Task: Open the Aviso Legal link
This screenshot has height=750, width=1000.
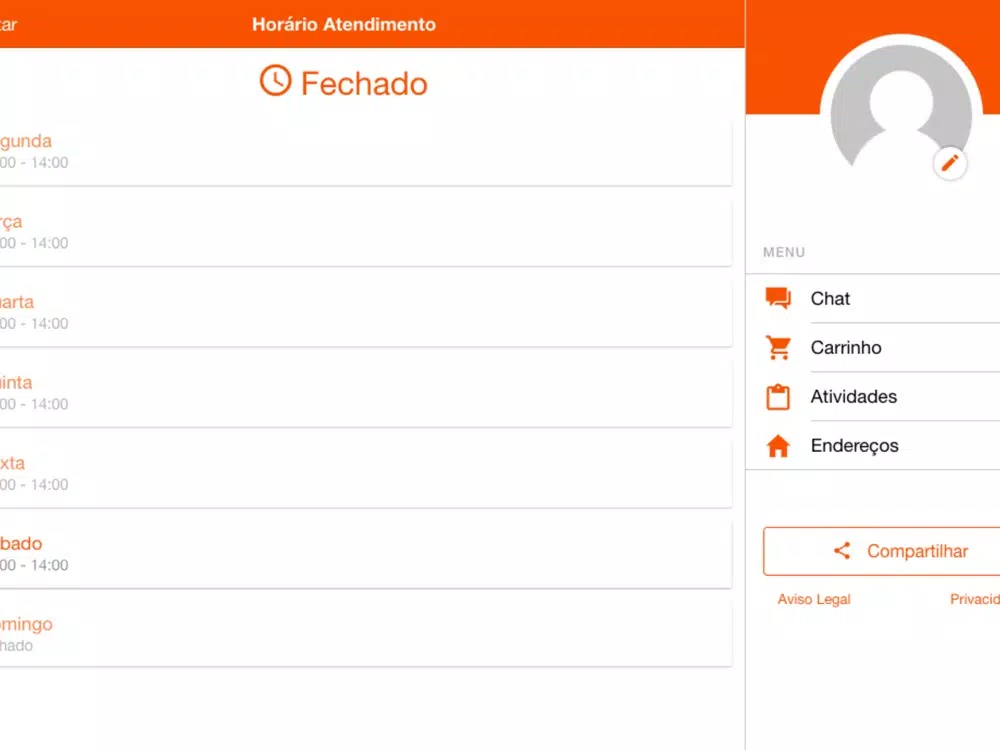Action: [x=814, y=599]
